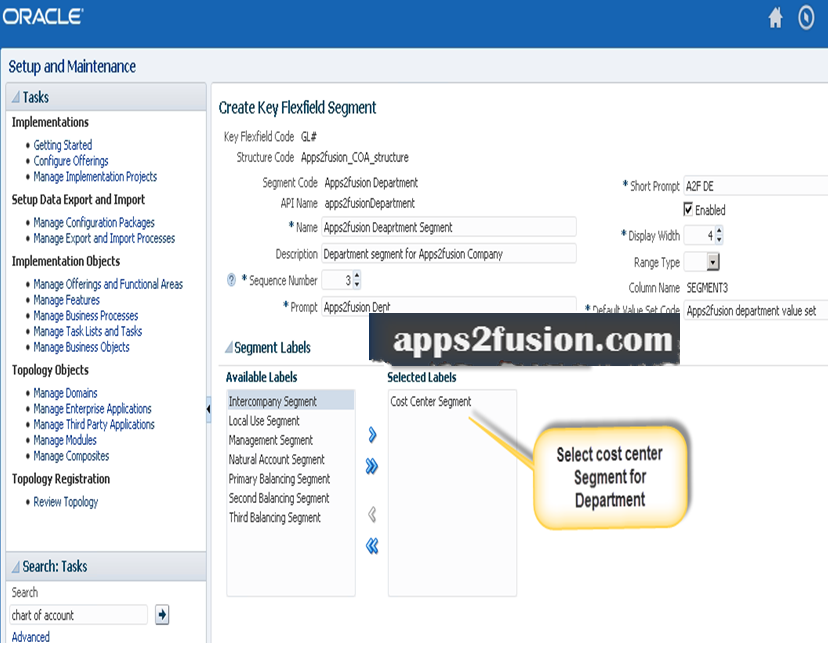Open Manage Third Party Applications link
Viewport: 828px width, 665px height.
point(94,425)
